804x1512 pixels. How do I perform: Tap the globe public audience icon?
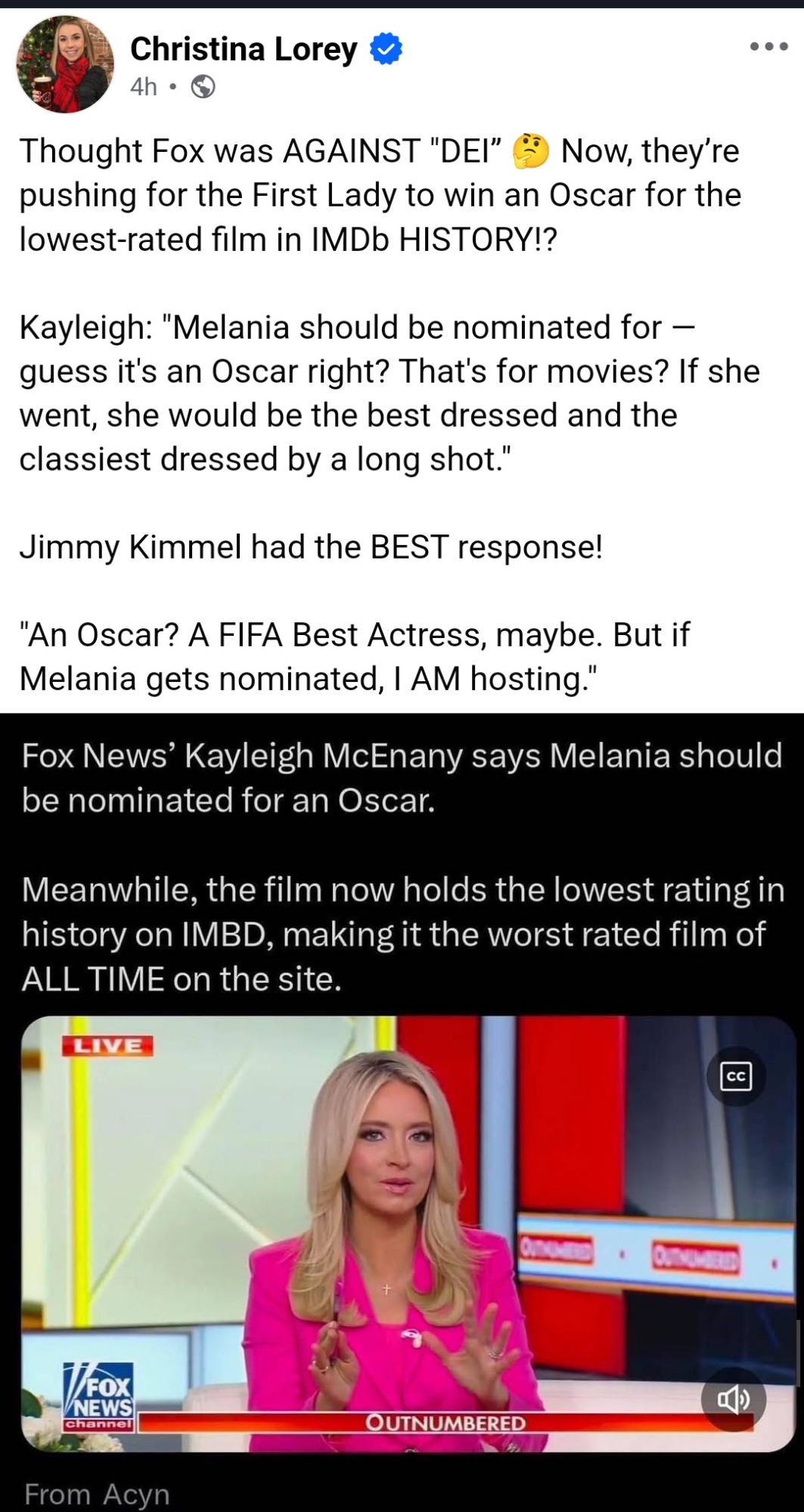pyautogui.click(x=203, y=88)
